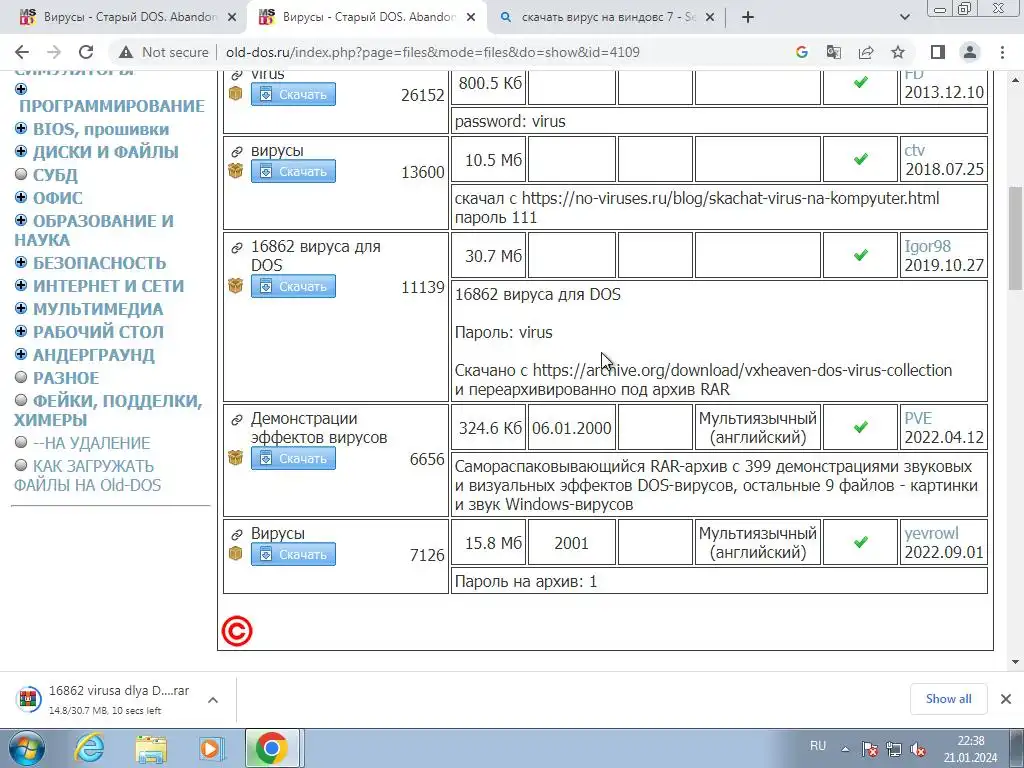Open the Not secure site warning
The height and width of the screenshot is (768, 1024).
click(165, 52)
